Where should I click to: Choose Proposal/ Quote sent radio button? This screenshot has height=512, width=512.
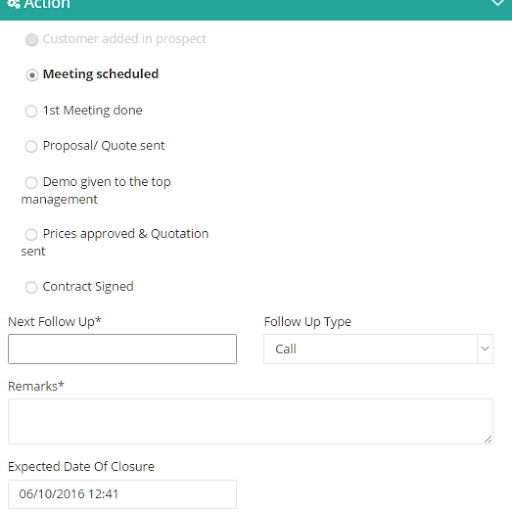(31, 146)
